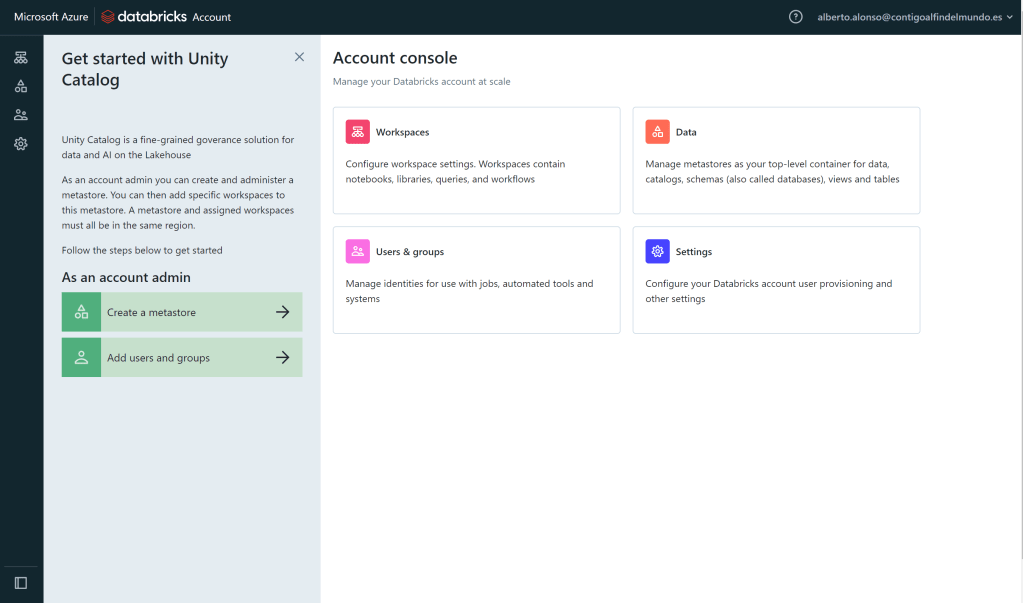This screenshot has height=603, width=1023.
Task: Click the pink Workspaces card icon
Action: coord(357,132)
